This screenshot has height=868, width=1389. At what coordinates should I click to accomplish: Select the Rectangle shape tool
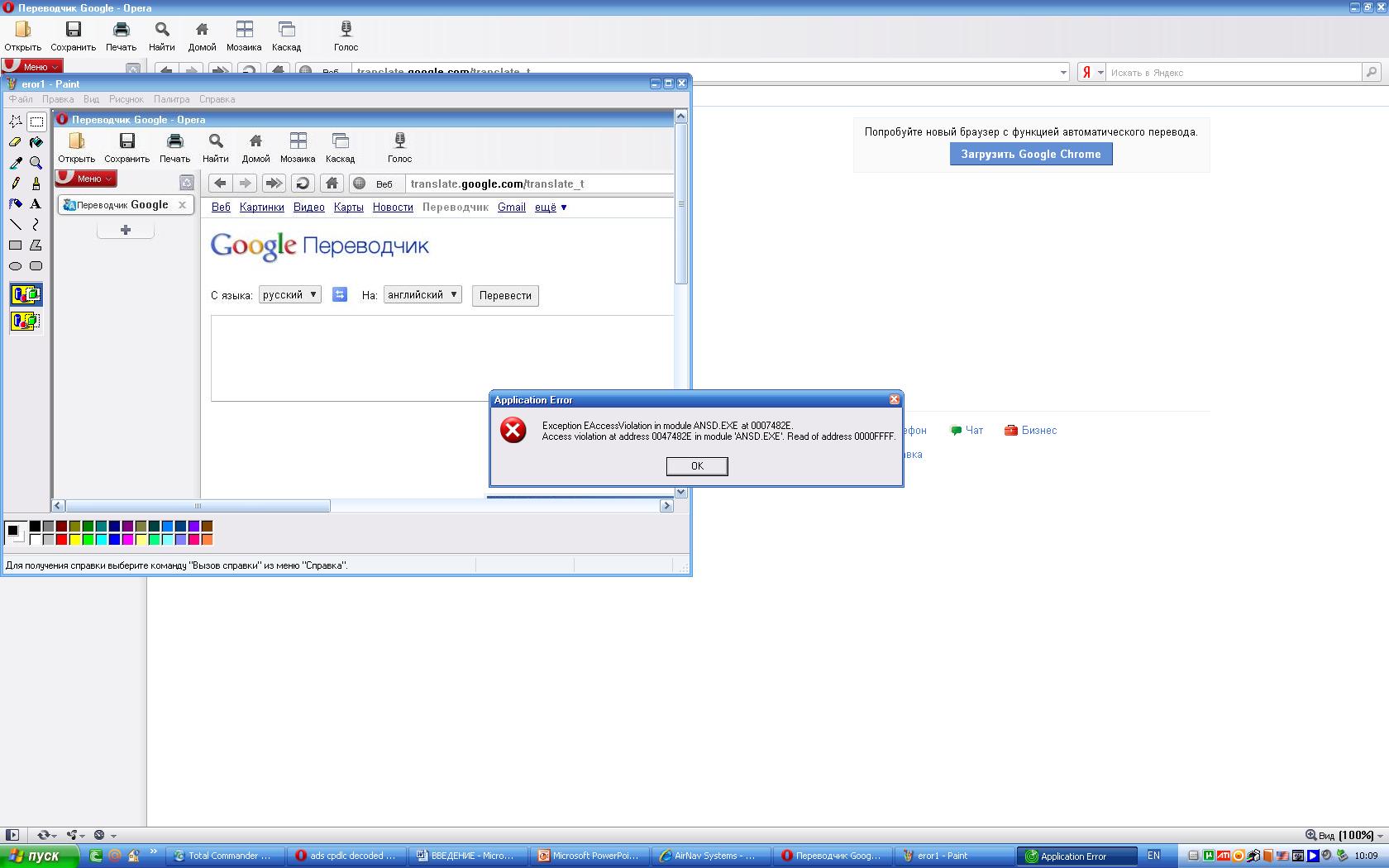[x=16, y=246]
